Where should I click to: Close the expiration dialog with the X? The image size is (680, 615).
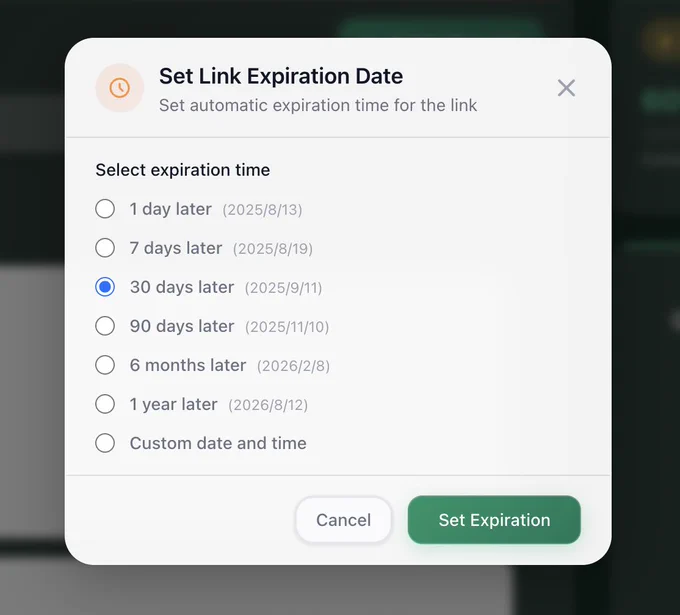[x=566, y=88]
